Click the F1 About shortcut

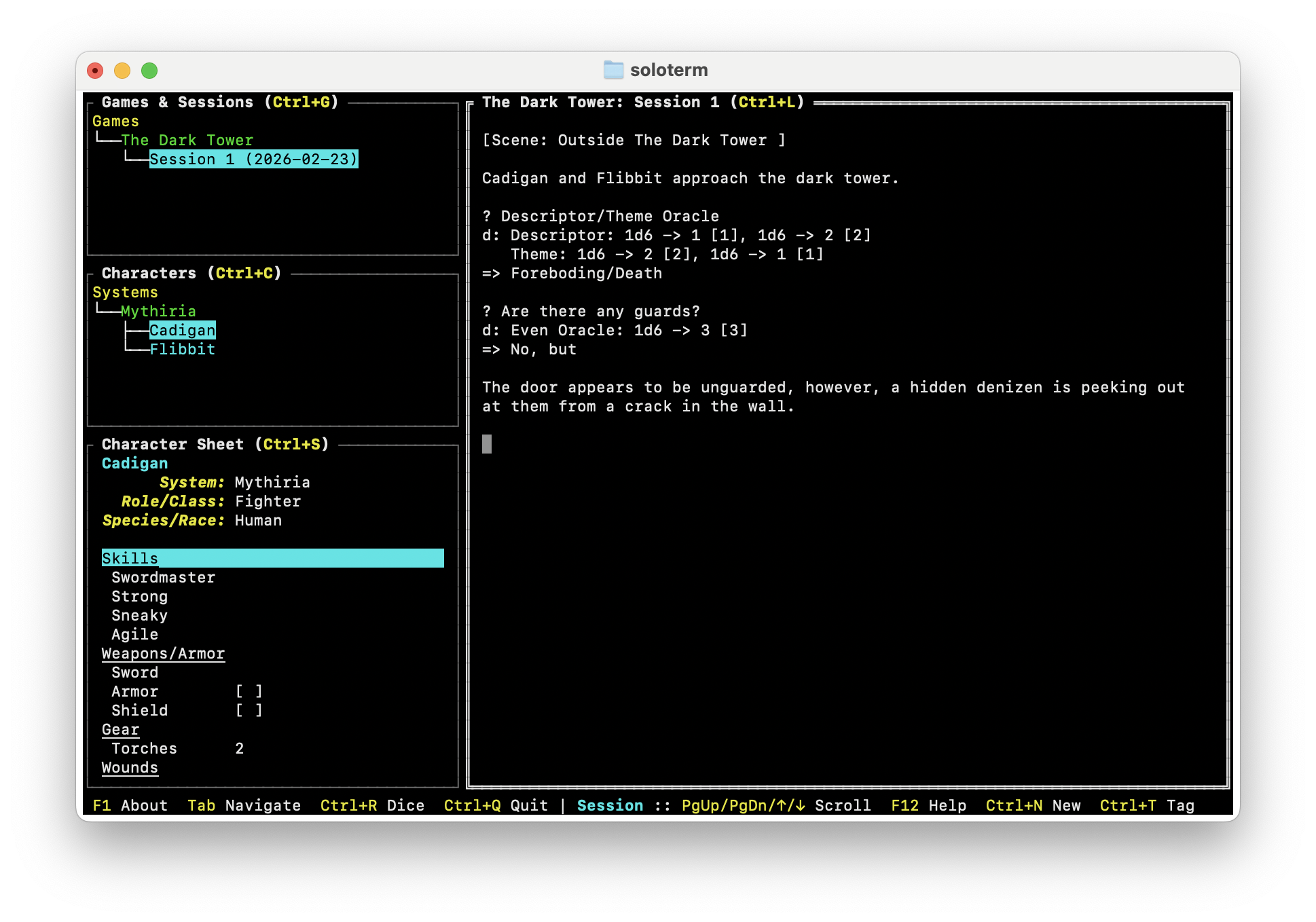[130, 805]
